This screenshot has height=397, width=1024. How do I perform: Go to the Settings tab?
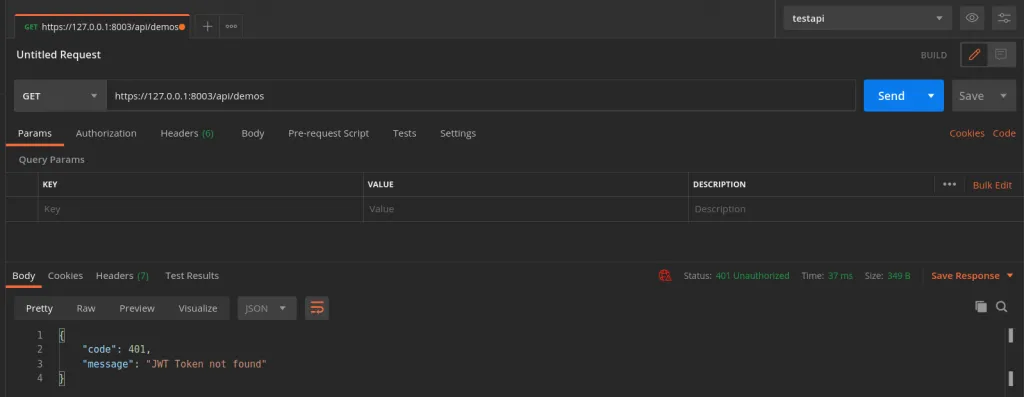point(458,133)
